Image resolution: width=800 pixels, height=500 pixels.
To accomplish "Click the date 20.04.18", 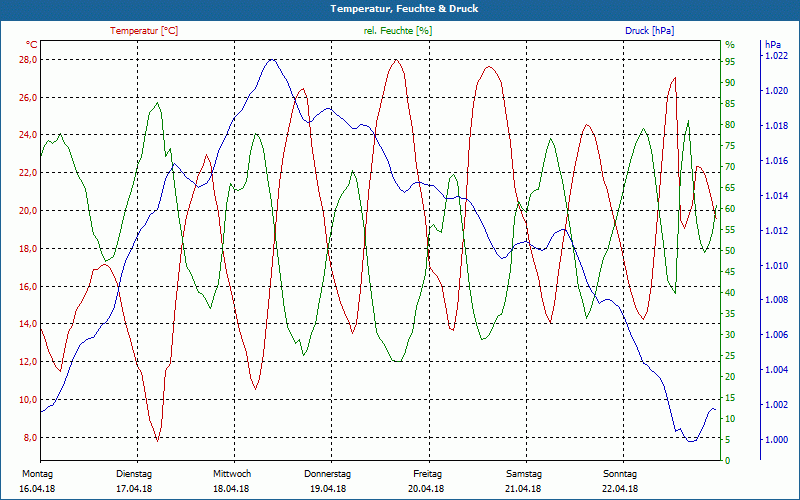I will click(x=426, y=489).
